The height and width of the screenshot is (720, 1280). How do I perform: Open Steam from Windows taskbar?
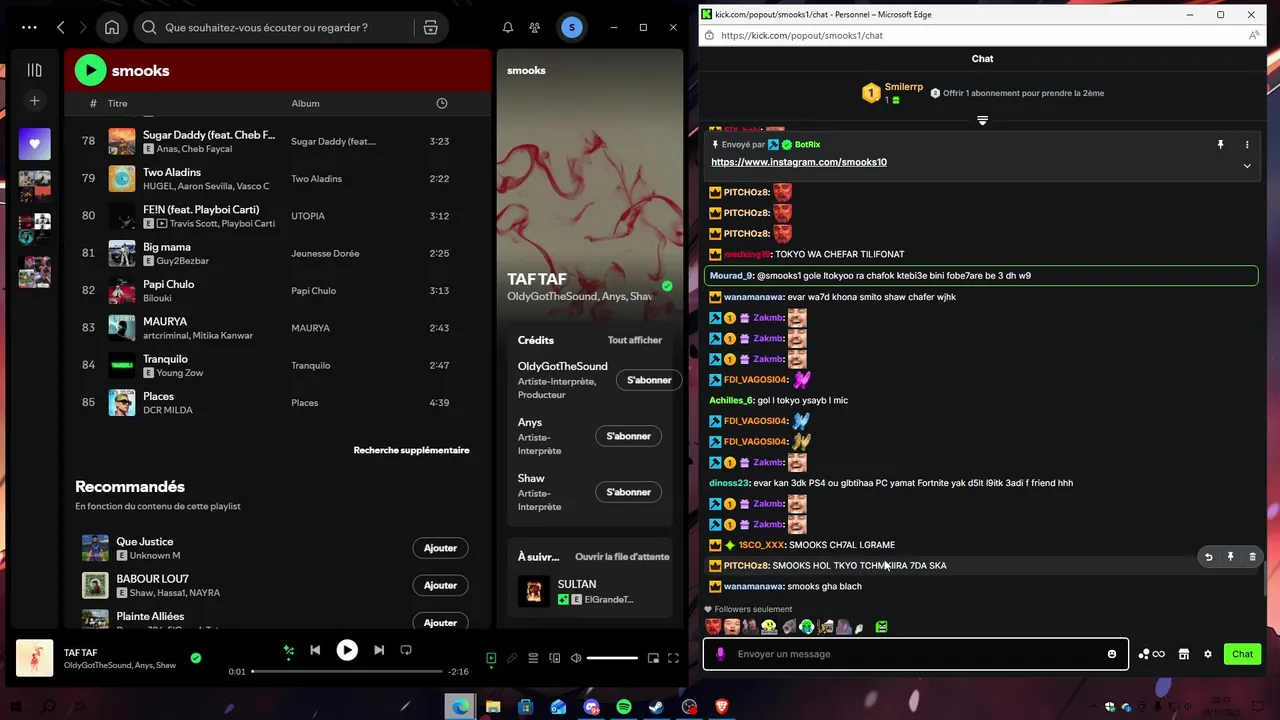point(656,707)
